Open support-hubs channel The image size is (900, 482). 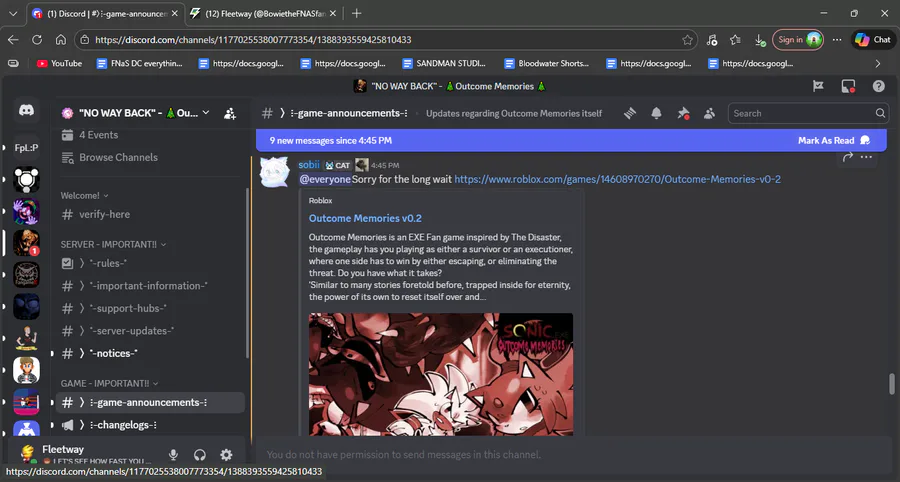click(x=150, y=308)
